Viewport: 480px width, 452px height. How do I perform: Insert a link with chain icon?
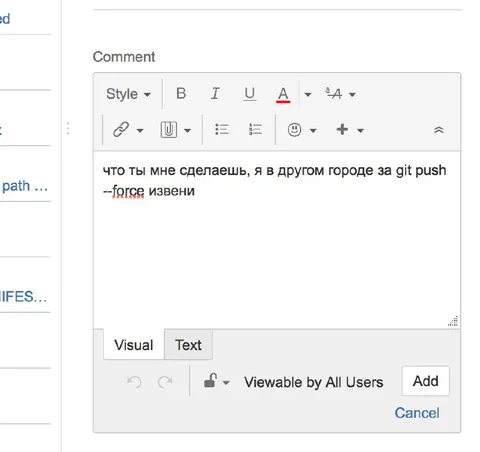[x=121, y=129]
